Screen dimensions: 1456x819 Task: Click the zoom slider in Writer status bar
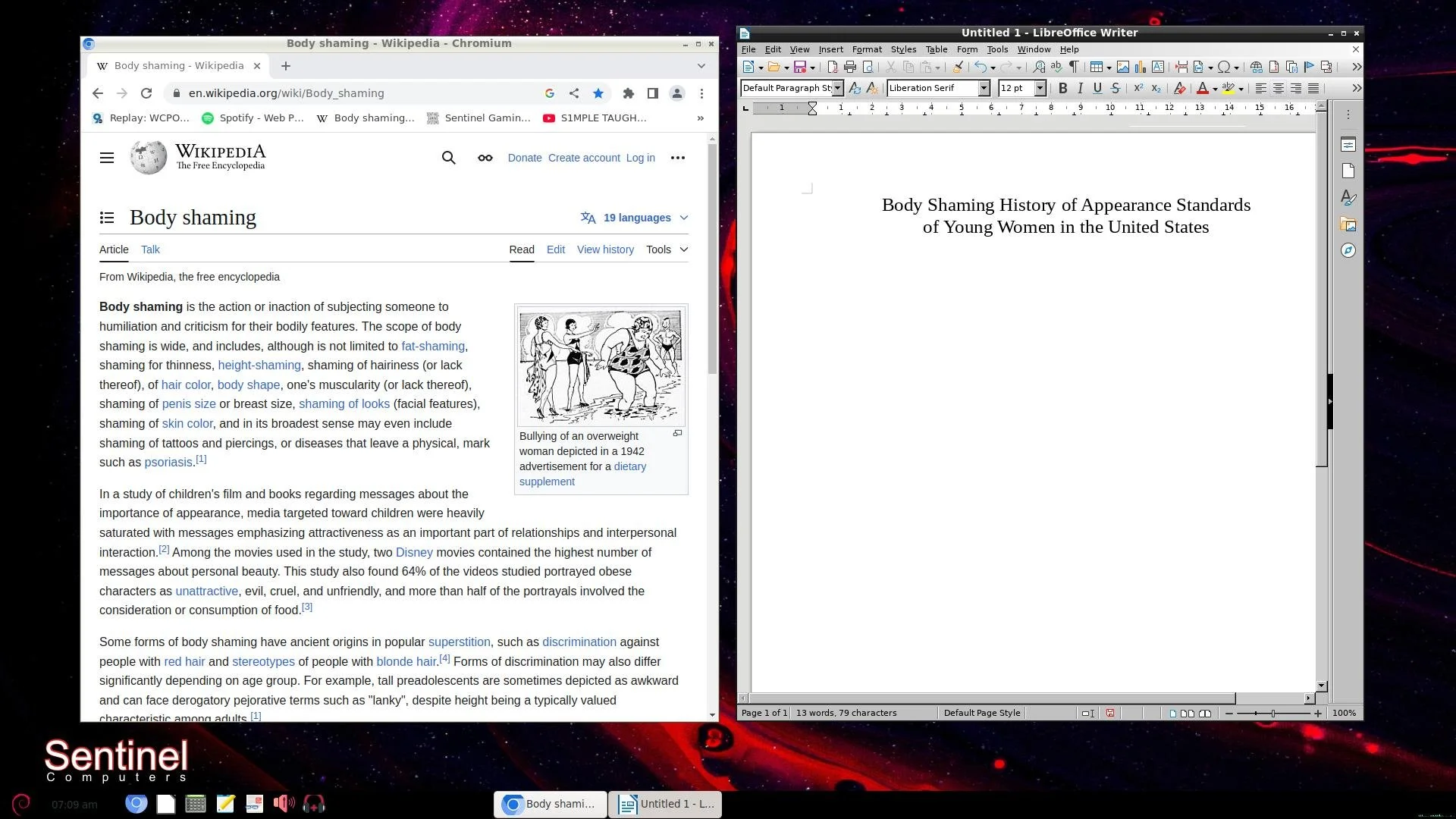1273,714
